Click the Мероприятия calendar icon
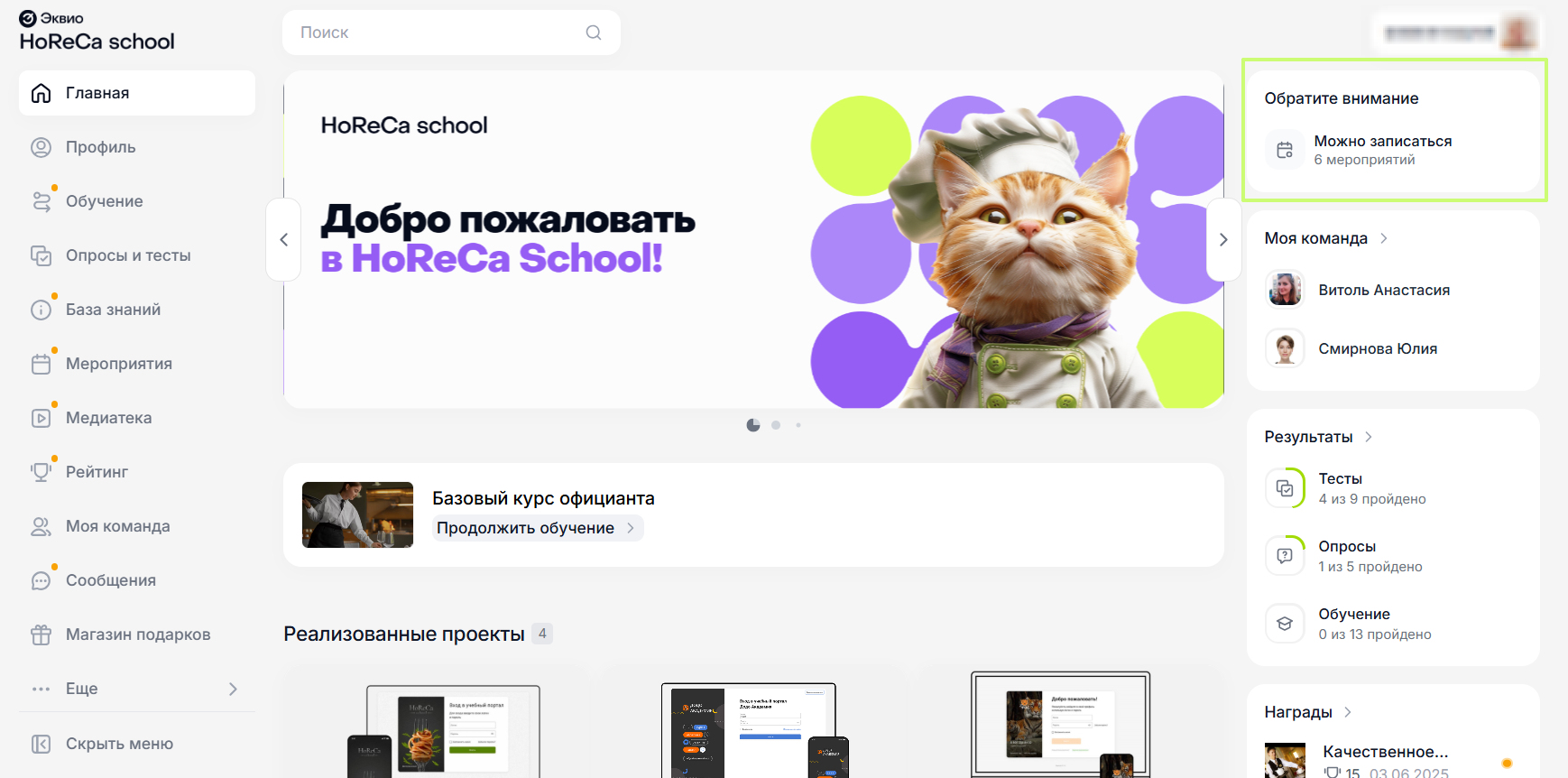1568x778 pixels. point(41,364)
